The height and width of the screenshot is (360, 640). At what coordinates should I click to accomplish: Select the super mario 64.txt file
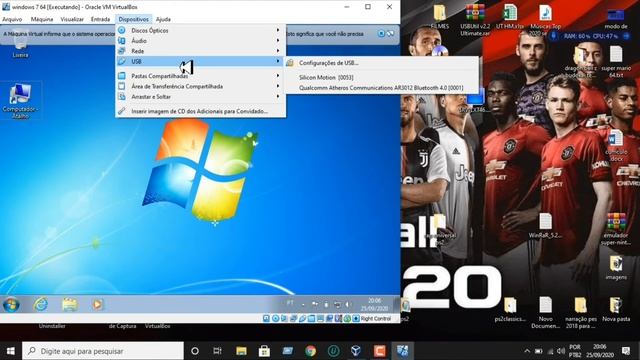(616, 62)
